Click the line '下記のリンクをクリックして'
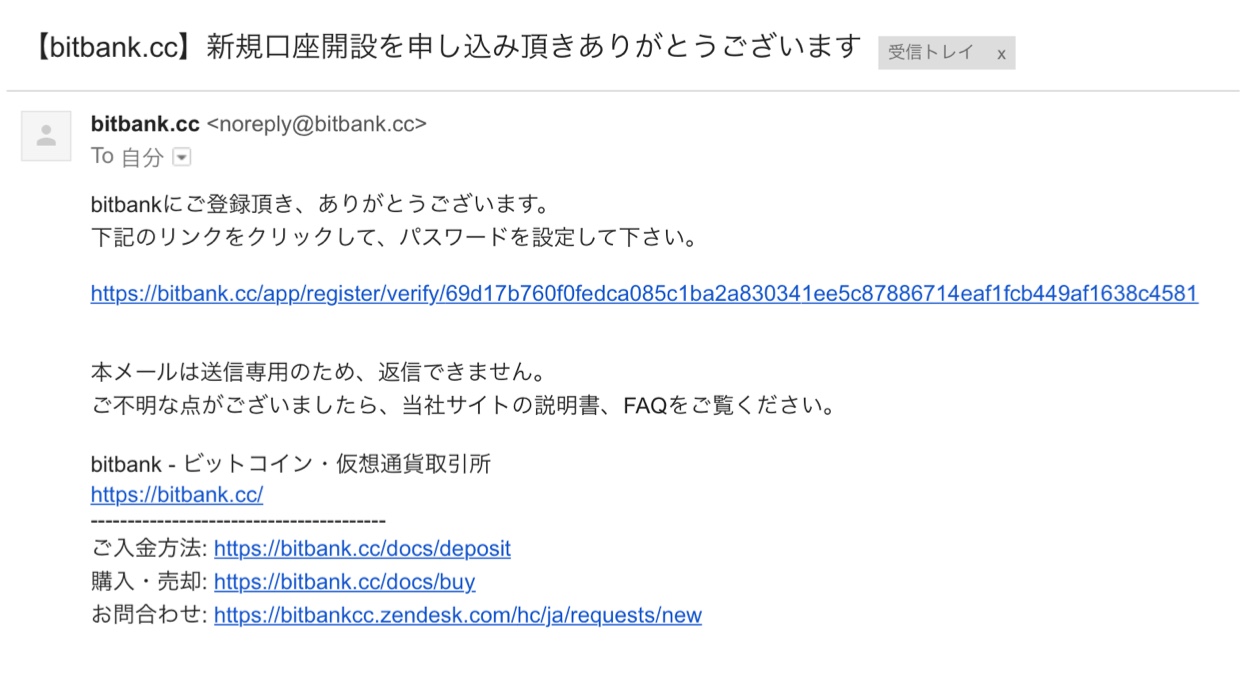Viewport: 1240px width, 680px height. 393,239
